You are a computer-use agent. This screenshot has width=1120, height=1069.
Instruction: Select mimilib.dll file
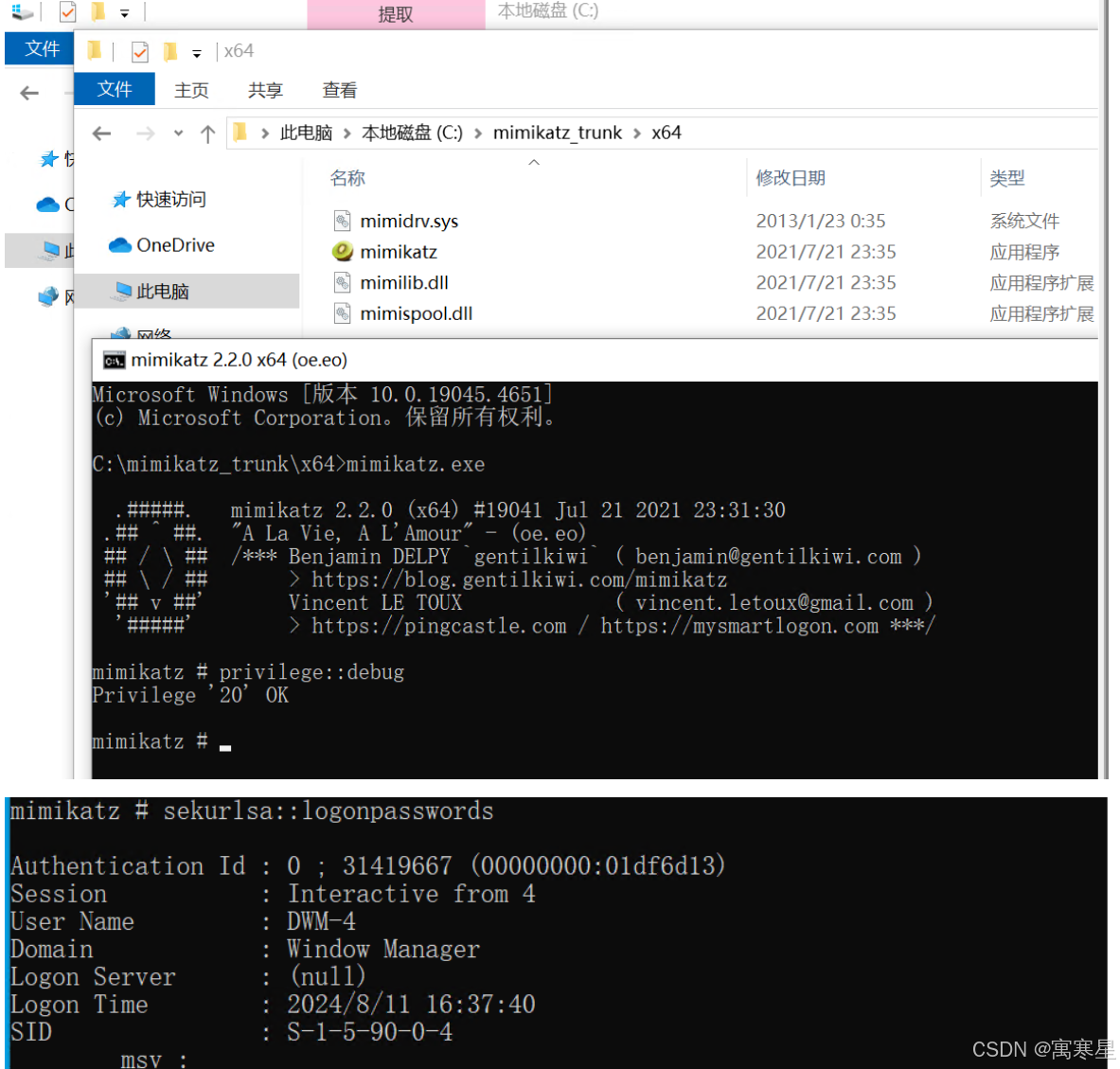404,283
